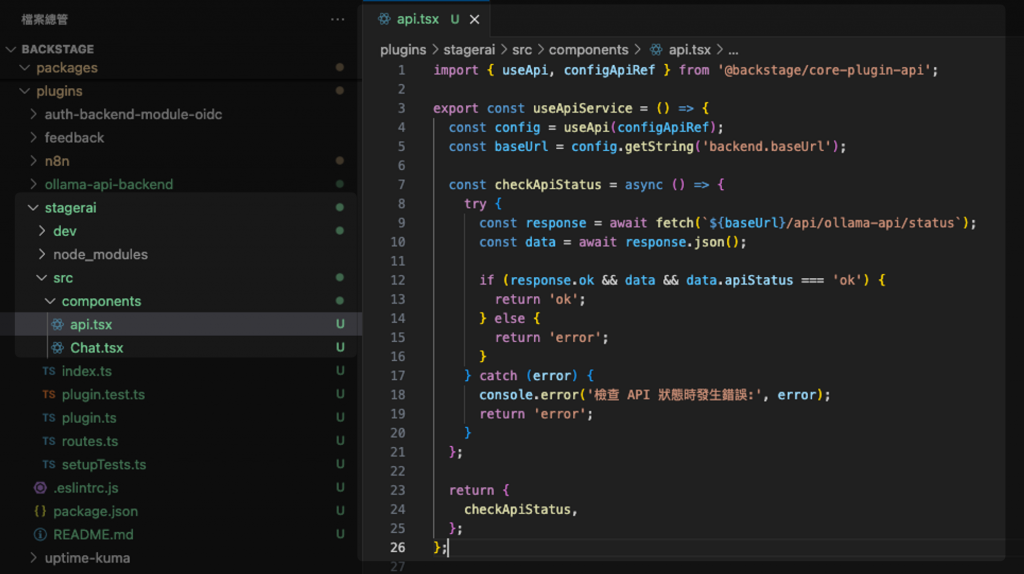
Task: Click the plugins breadcrumb segment
Action: pyautogui.click(x=403, y=50)
